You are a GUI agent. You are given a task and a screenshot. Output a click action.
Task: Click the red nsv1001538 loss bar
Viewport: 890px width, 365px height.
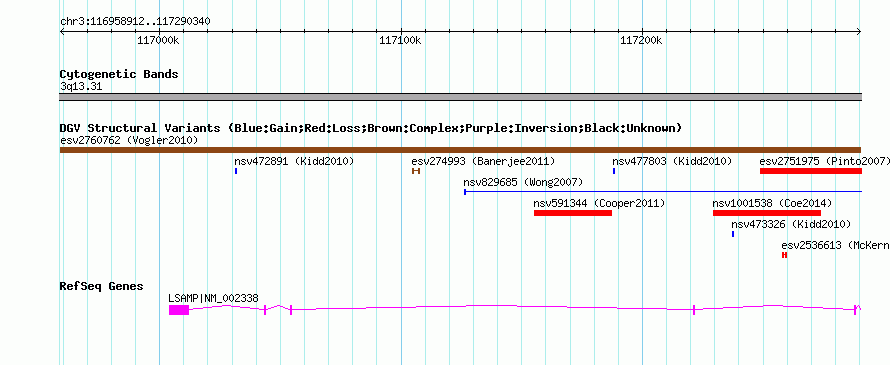(767, 213)
